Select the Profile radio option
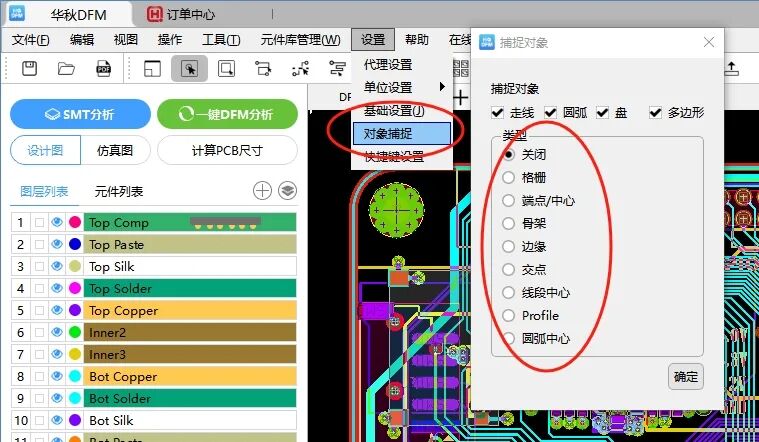 [x=508, y=316]
